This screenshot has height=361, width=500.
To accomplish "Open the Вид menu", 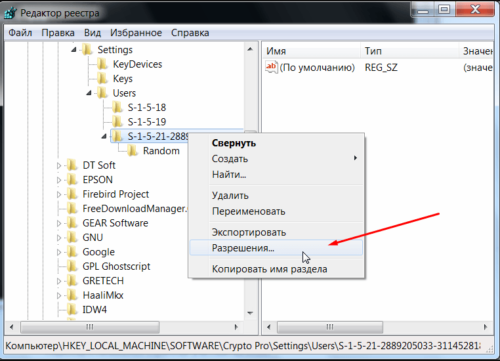I will tap(92, 33).
